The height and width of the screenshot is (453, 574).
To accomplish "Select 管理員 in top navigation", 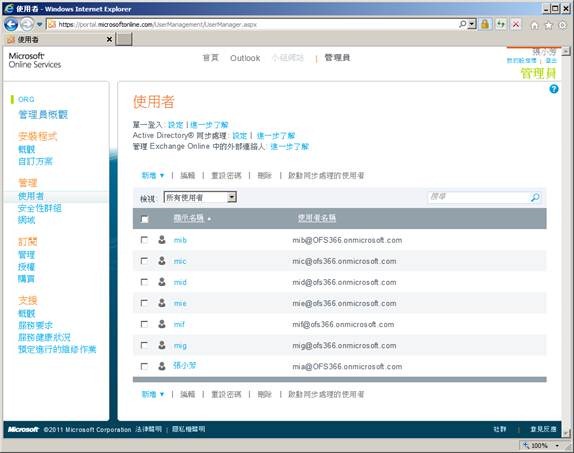I will (337, 58).
